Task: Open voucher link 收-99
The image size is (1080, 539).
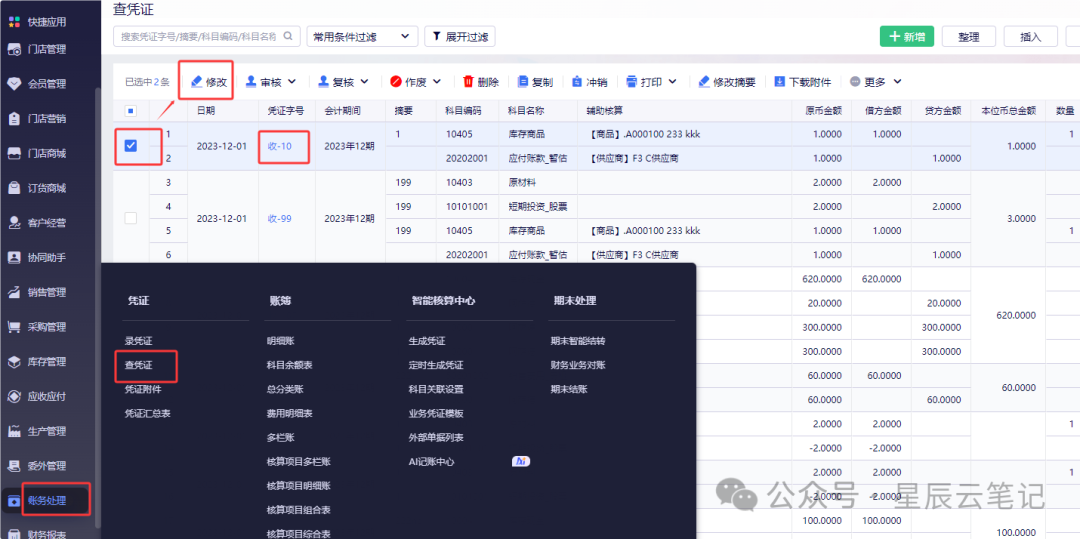Action: [280, 218]
